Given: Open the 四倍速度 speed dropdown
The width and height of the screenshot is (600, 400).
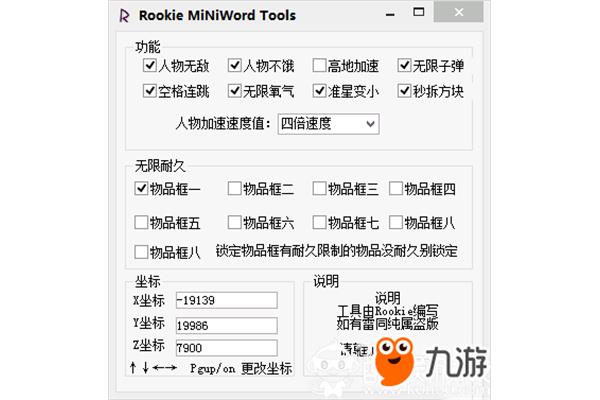Looking at the screenshot, I should pos(329,124).
